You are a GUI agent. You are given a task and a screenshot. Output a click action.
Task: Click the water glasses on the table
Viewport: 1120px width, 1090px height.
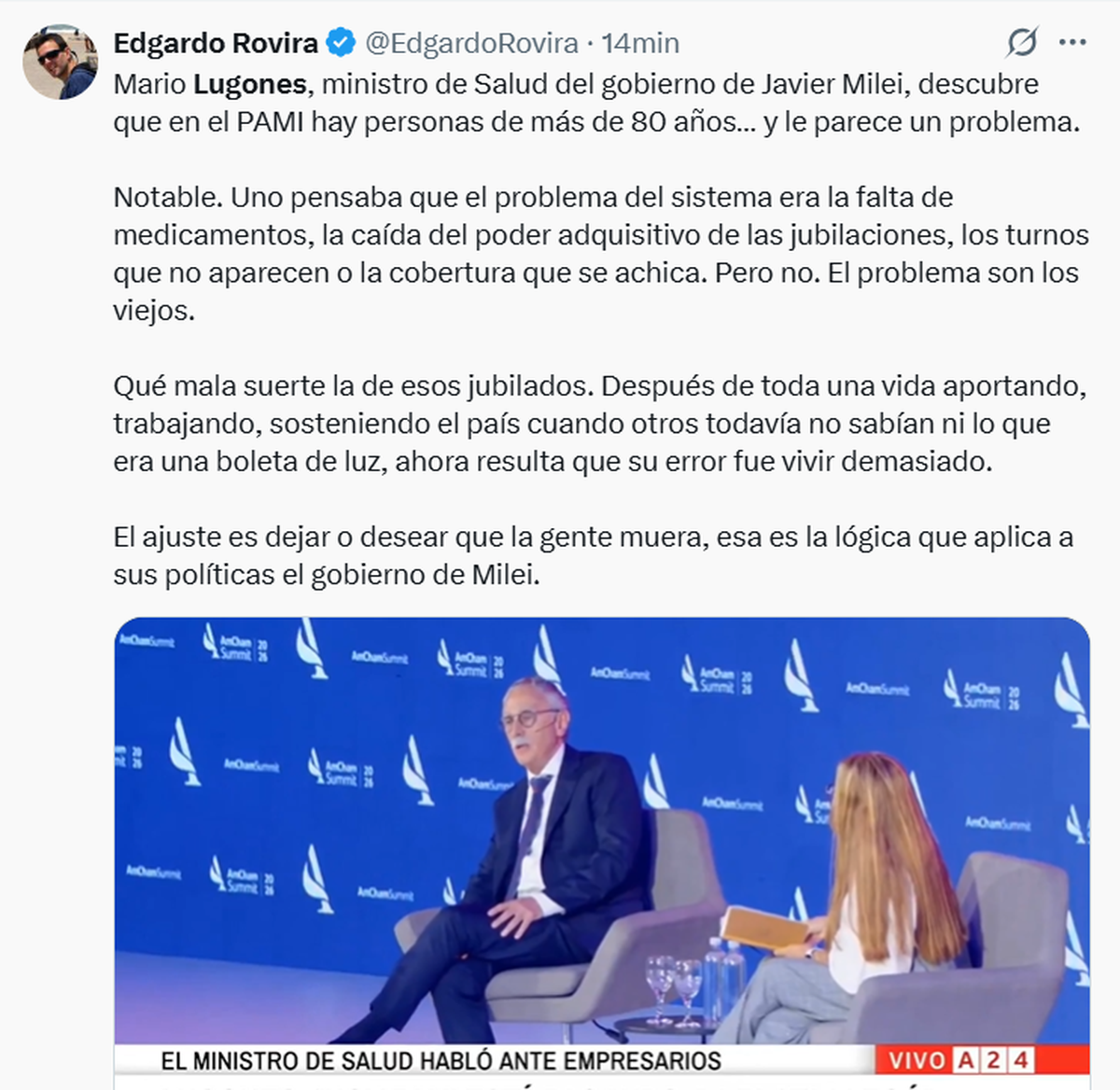click(x=674, y=987)
